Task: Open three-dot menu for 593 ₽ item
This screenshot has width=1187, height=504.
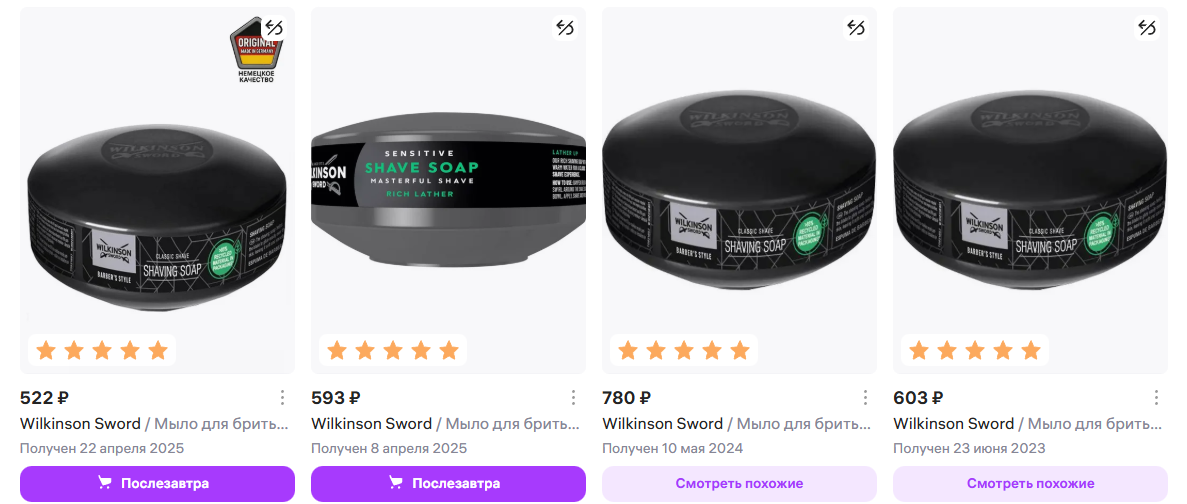Action: click(x=573, y=397)
